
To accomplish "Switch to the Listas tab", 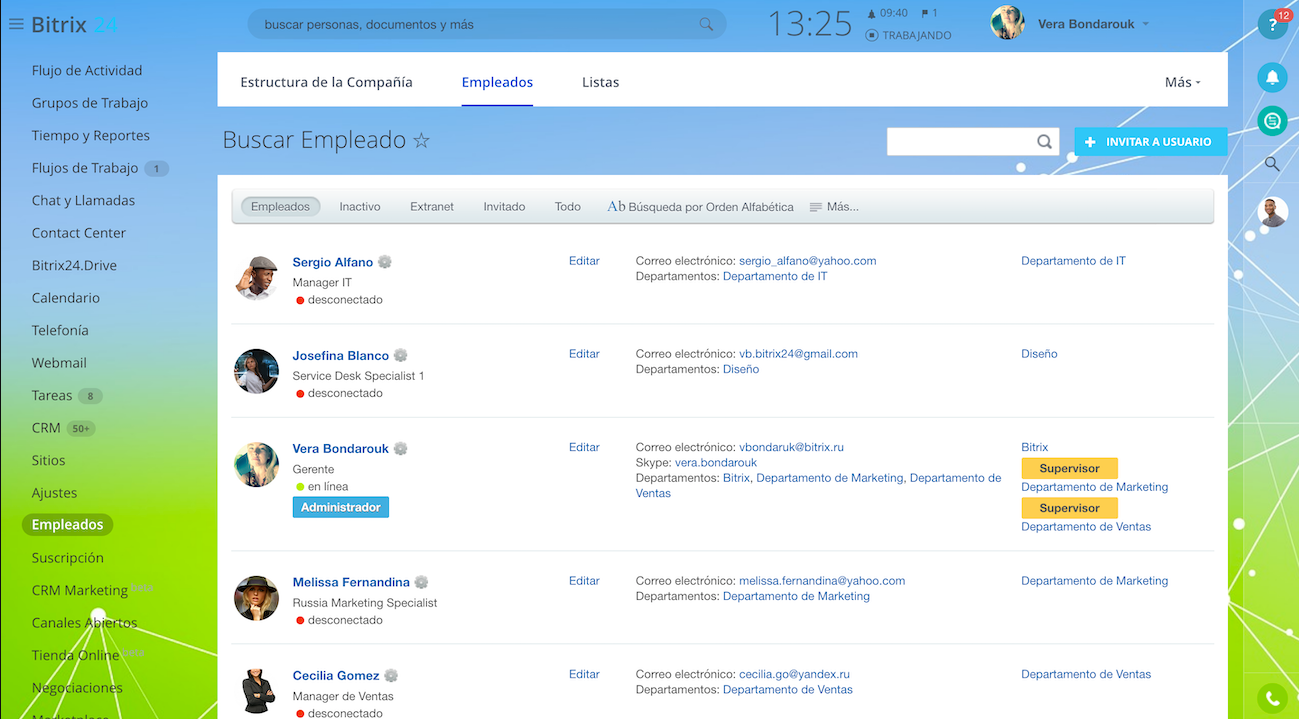I will point(600,82).
